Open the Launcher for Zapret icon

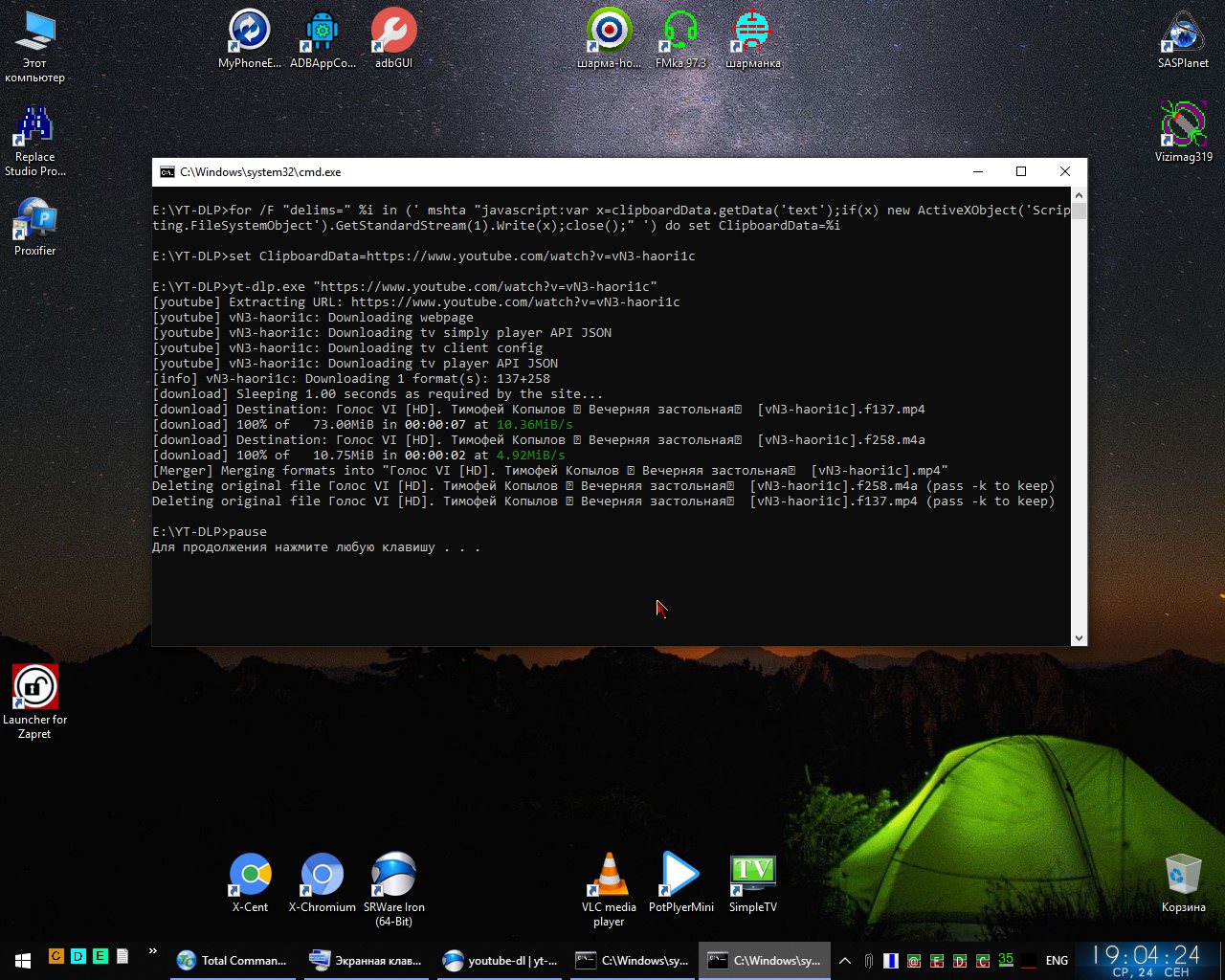tap(34, 688)
